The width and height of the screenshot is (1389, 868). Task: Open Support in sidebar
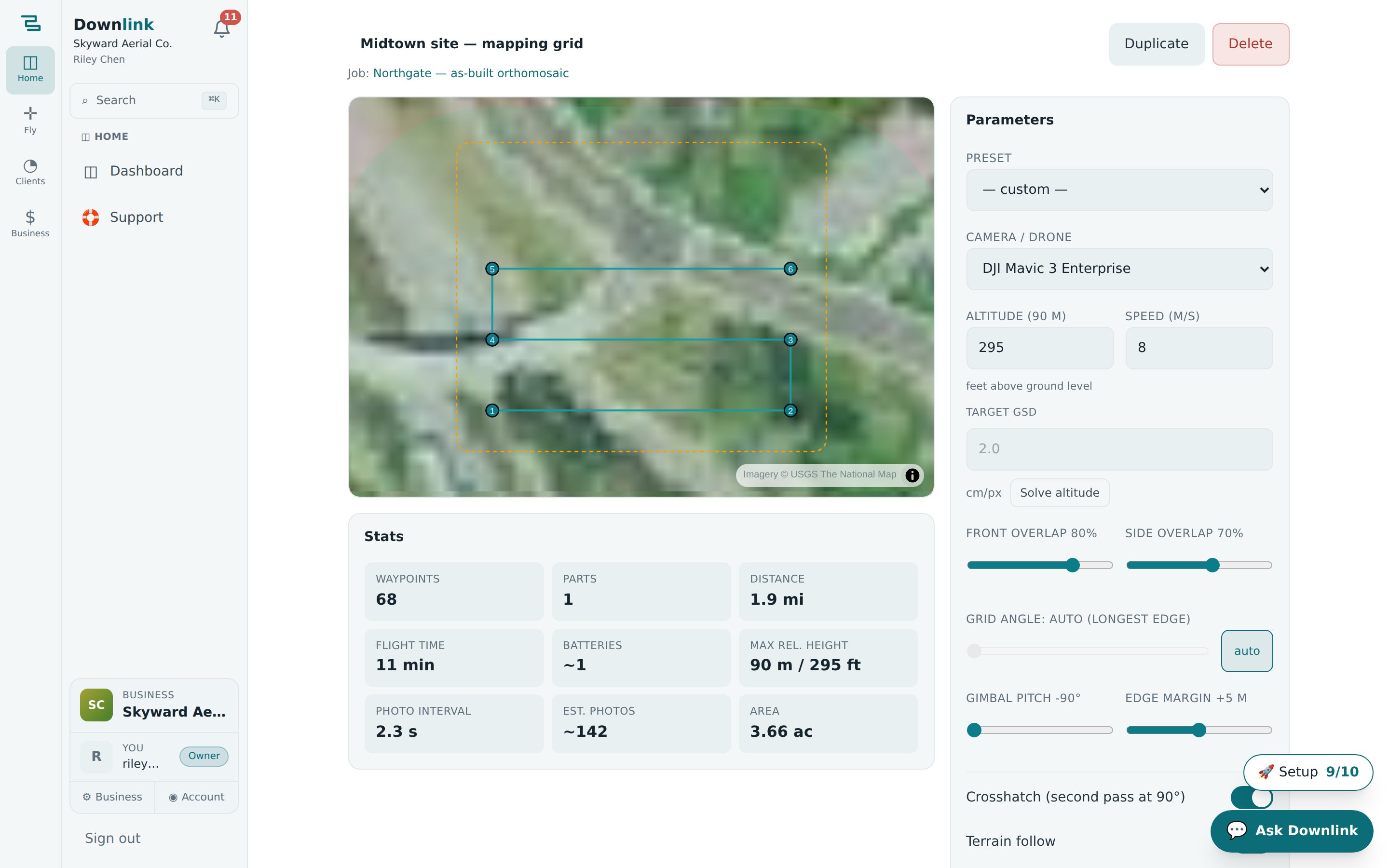(154, 217)
